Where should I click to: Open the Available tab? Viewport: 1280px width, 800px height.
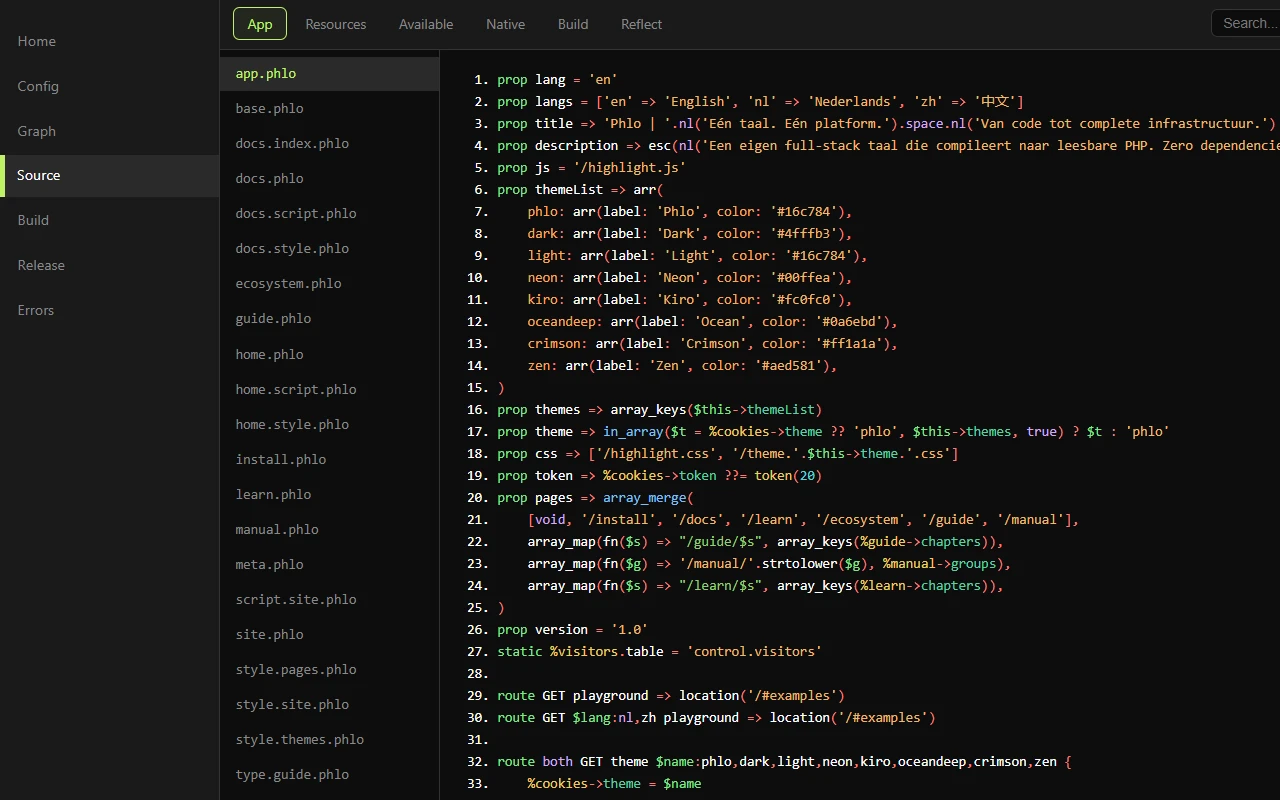426,24
